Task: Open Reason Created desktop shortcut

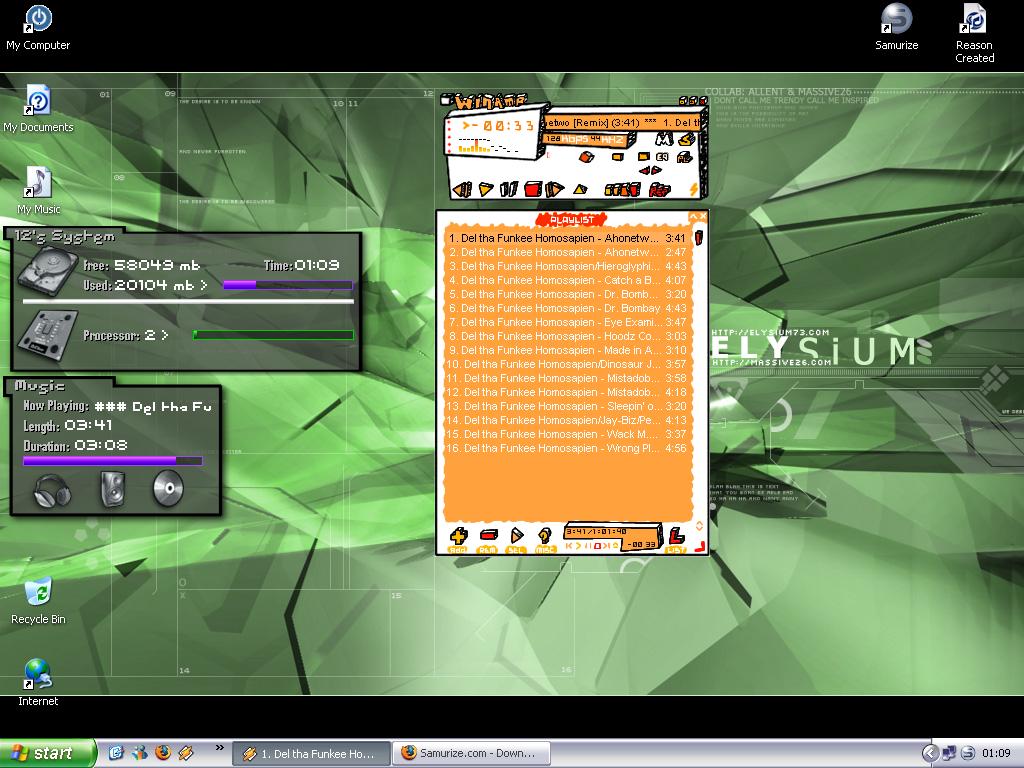Action: (974, 33)
